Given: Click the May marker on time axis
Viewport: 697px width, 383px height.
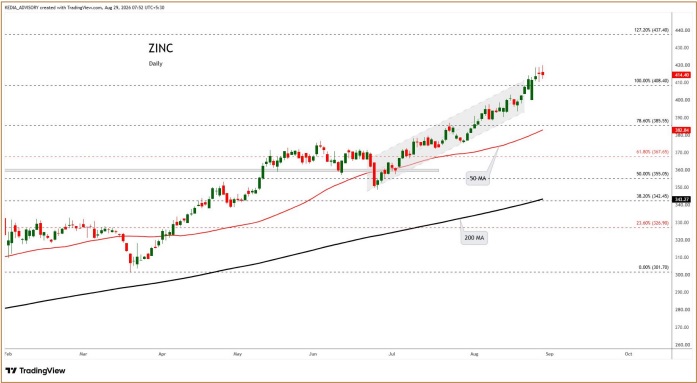Looking at the screenshot, I should pos(237,354).
